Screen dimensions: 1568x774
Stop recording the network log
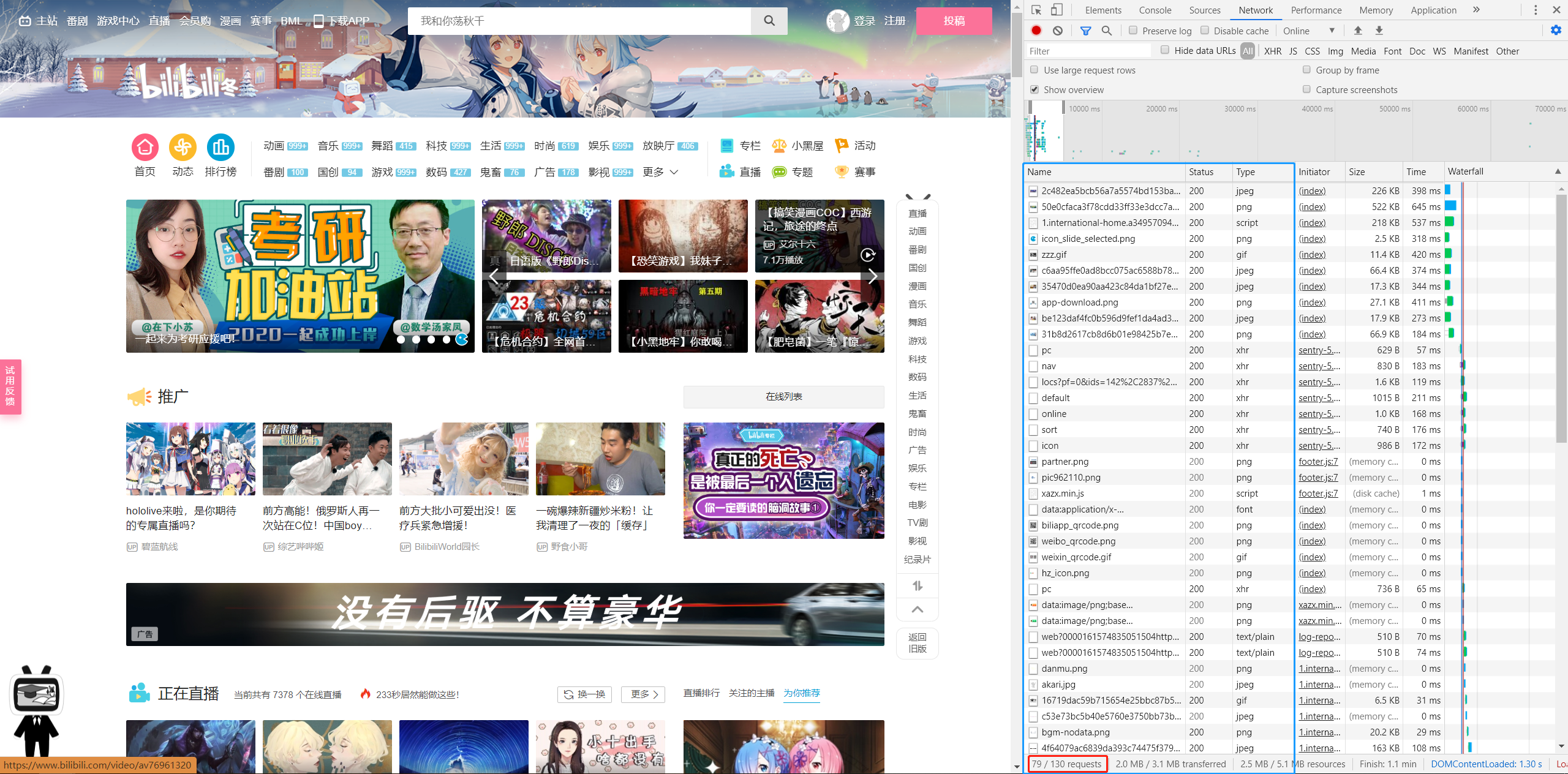(x=1036, y=31)
